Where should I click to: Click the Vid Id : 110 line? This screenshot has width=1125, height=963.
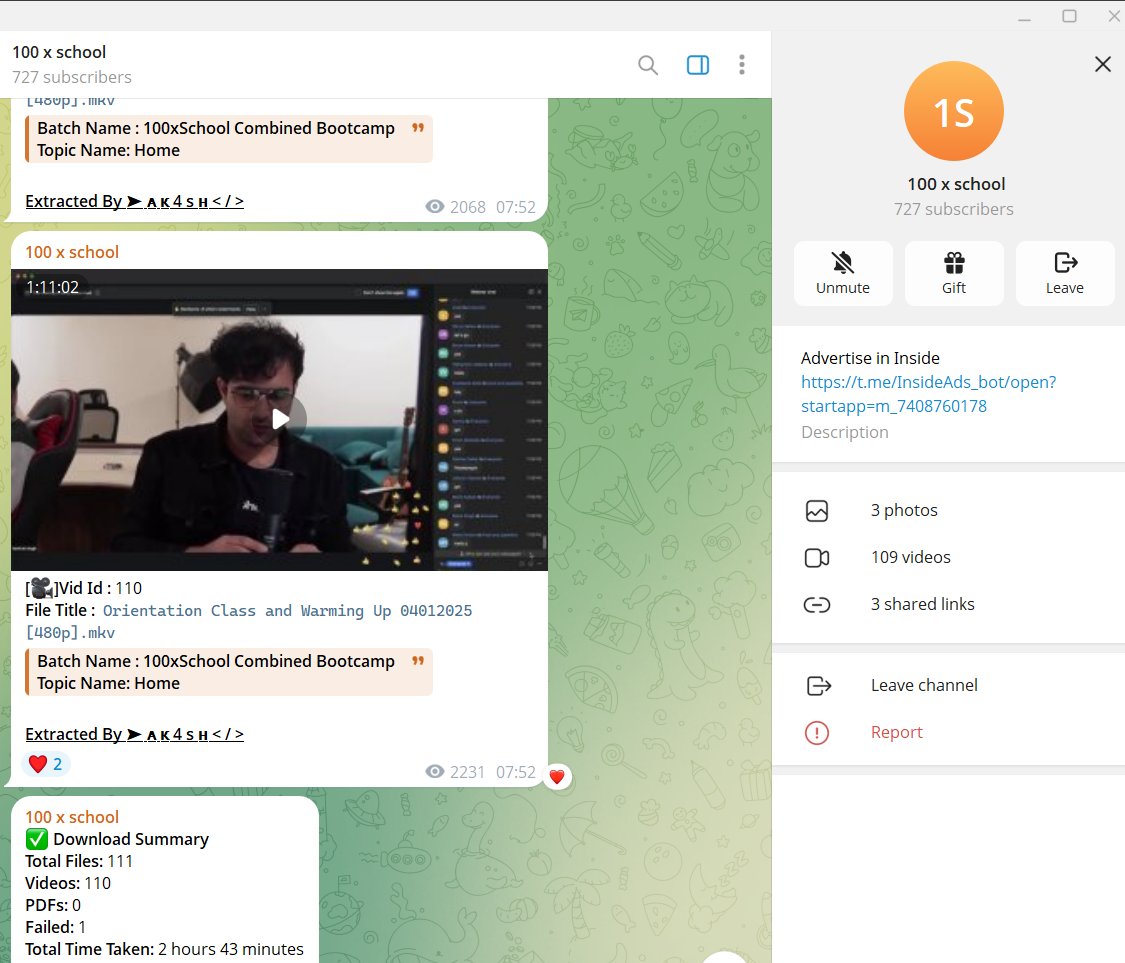(x=84, y=588)
